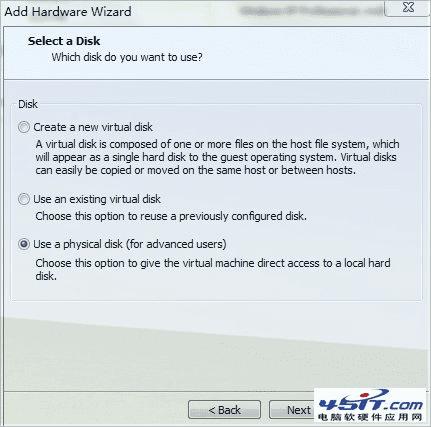Click the 'Create a new virtual disk' label text
Viewport: 431px width, 427px height.
pos(93,127)
